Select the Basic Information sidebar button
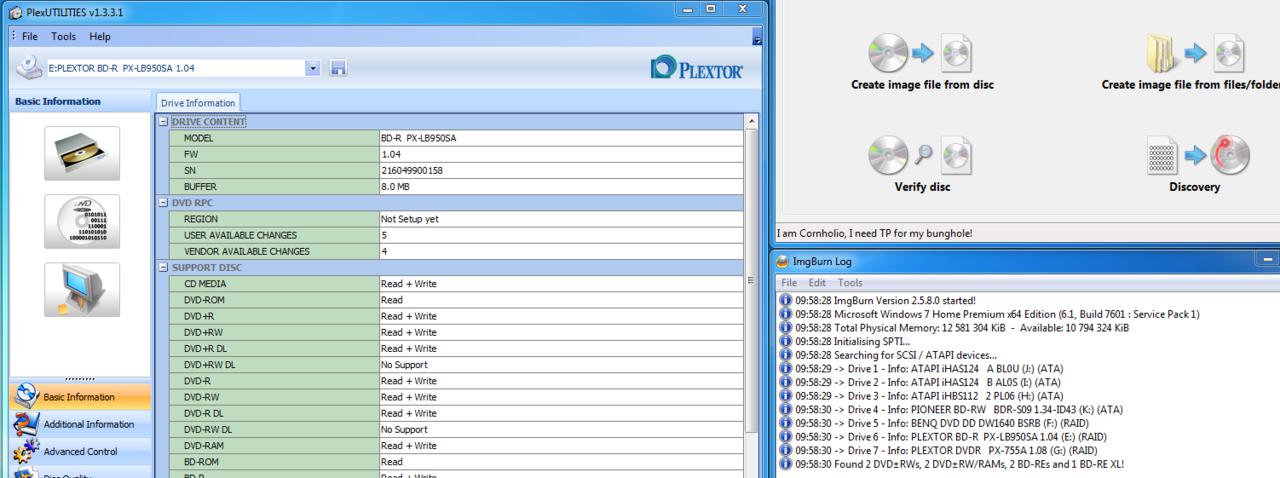Image resolution: width=1280 pixels, height=478 pixels. click(80, 397)
